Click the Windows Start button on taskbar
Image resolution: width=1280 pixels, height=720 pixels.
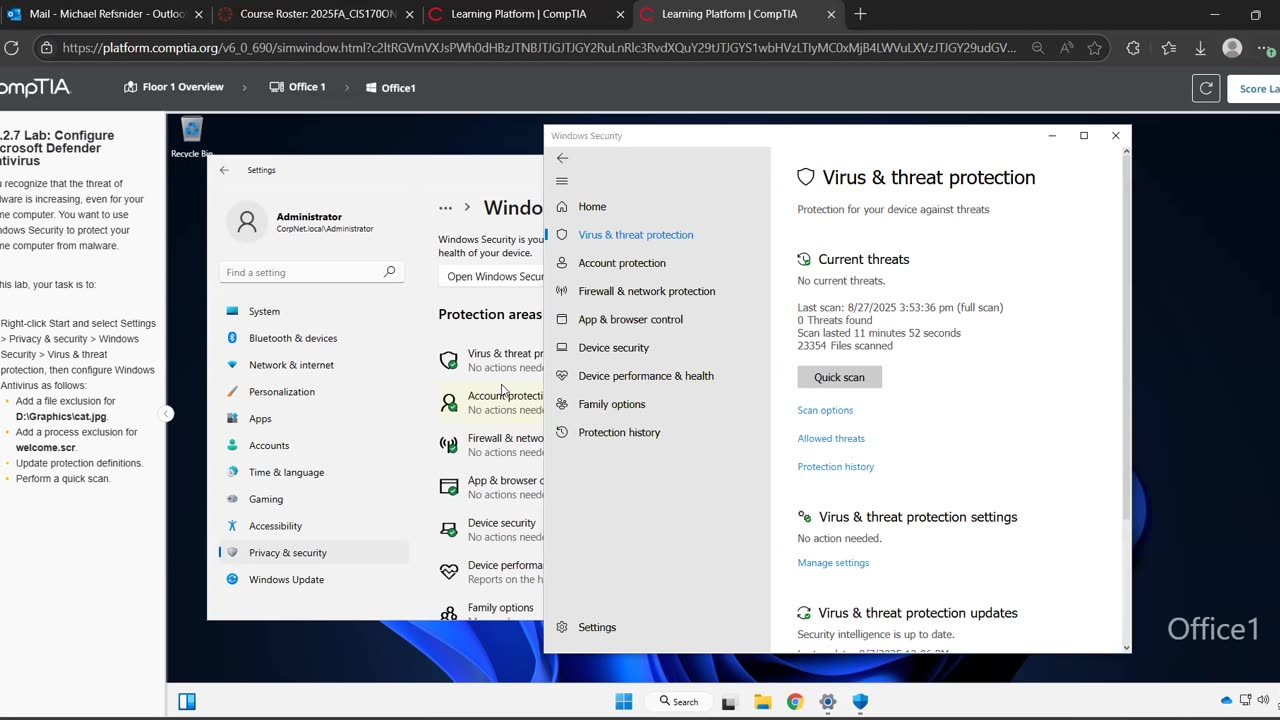pyautogui.click(x=624, y=701)
